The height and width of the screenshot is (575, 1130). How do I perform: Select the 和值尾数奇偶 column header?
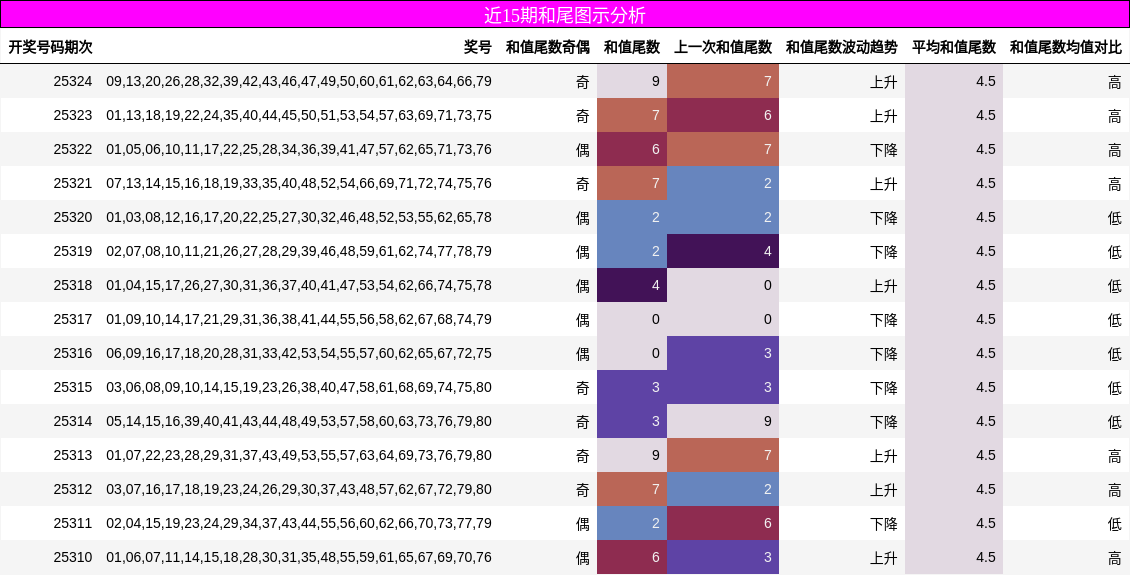point(547,47)
